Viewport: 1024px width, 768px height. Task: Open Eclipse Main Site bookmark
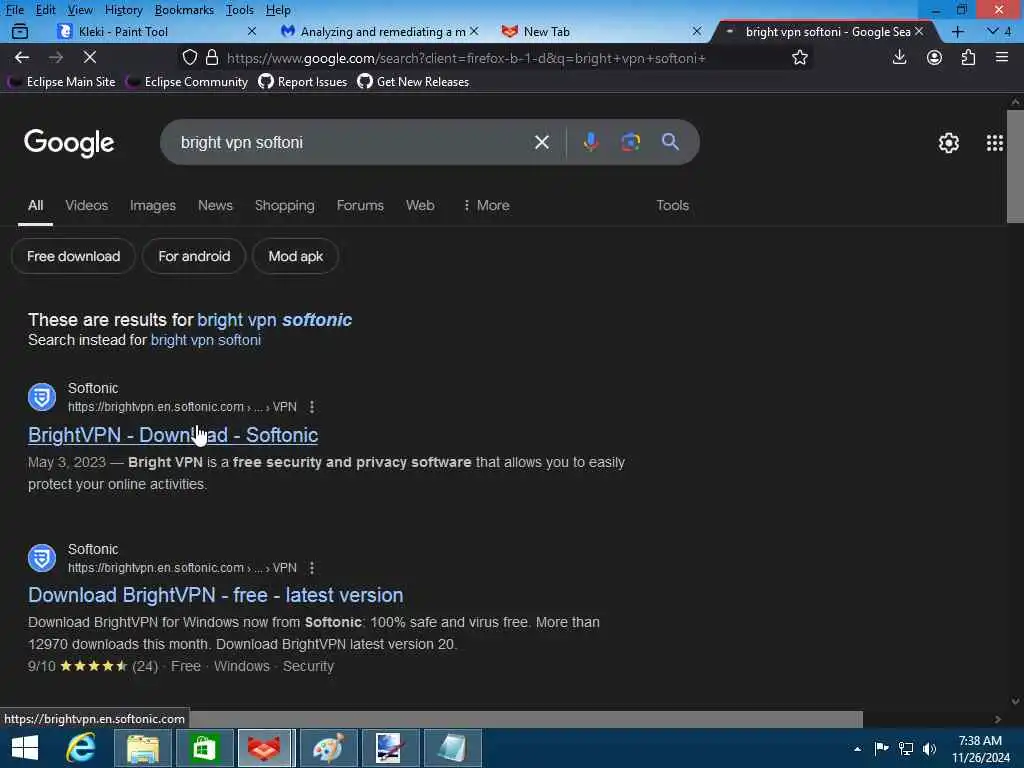[x=63, y=82]
